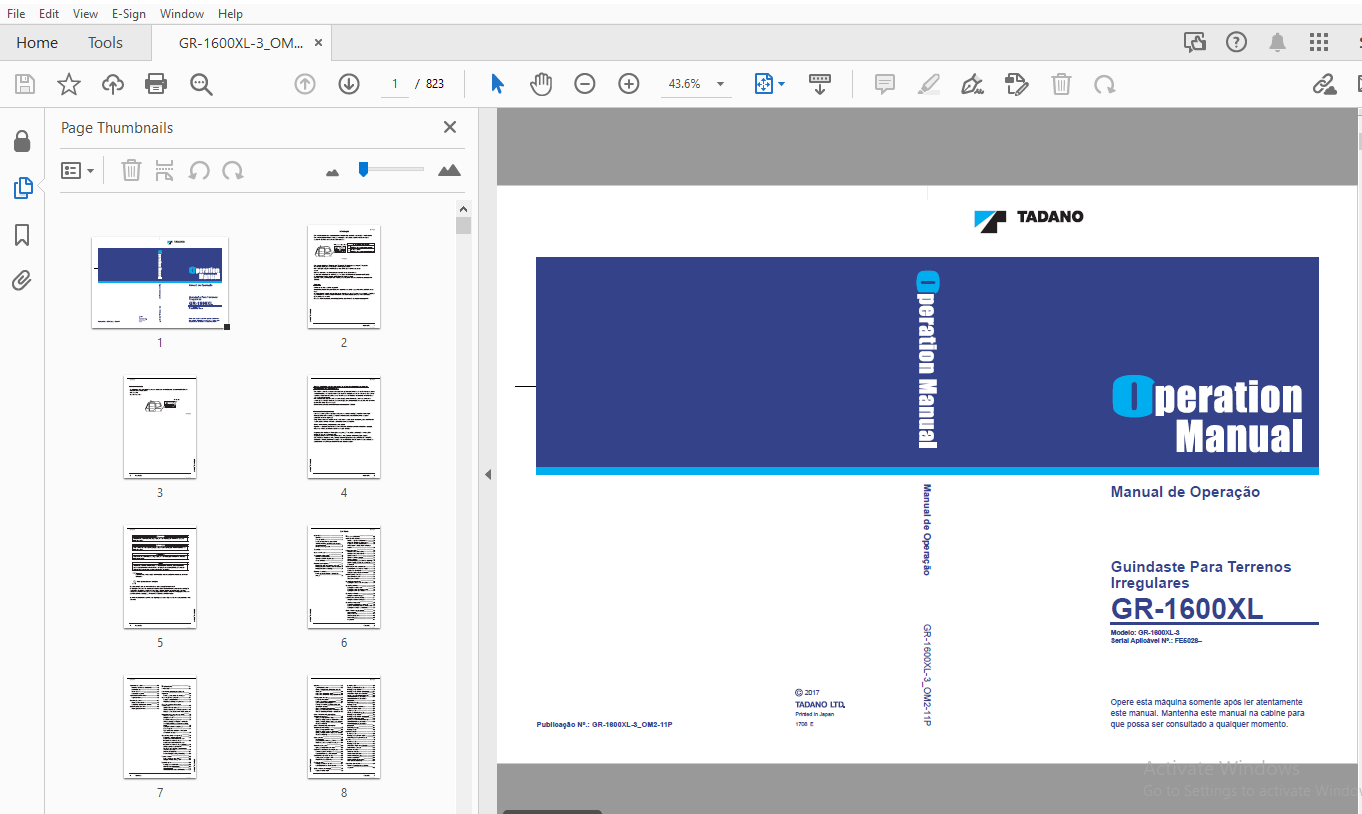Activate the selection arrow tool

point(497,85)
